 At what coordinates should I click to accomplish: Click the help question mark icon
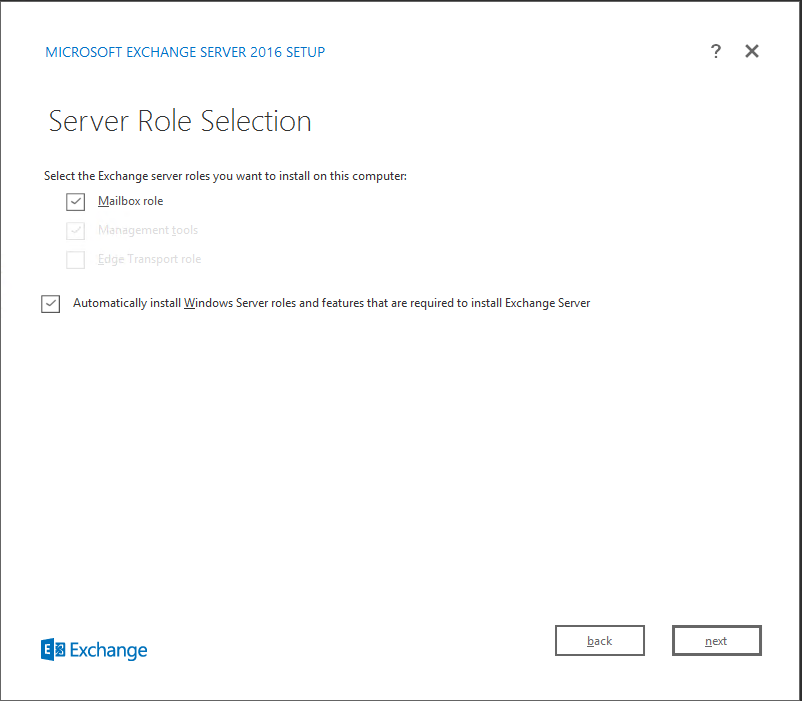coord(716,52)
